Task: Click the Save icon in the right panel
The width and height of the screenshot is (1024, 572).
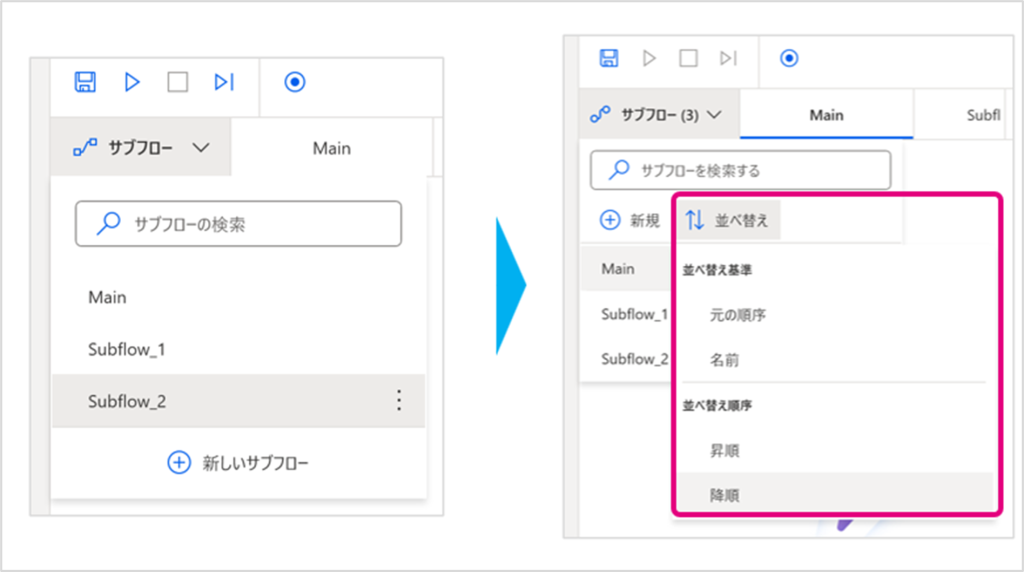Action: pyautogui.click(x=609, y=58)
